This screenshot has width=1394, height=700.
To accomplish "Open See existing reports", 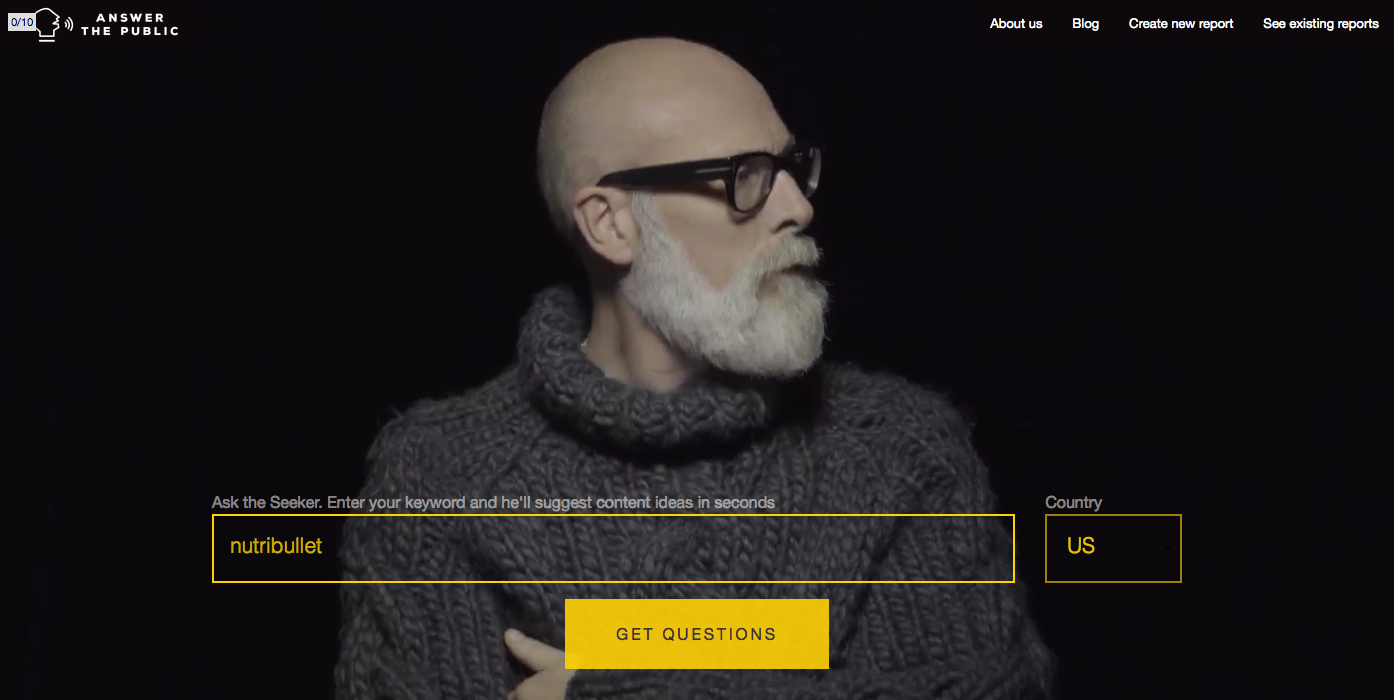I will tap(1321, 23).
